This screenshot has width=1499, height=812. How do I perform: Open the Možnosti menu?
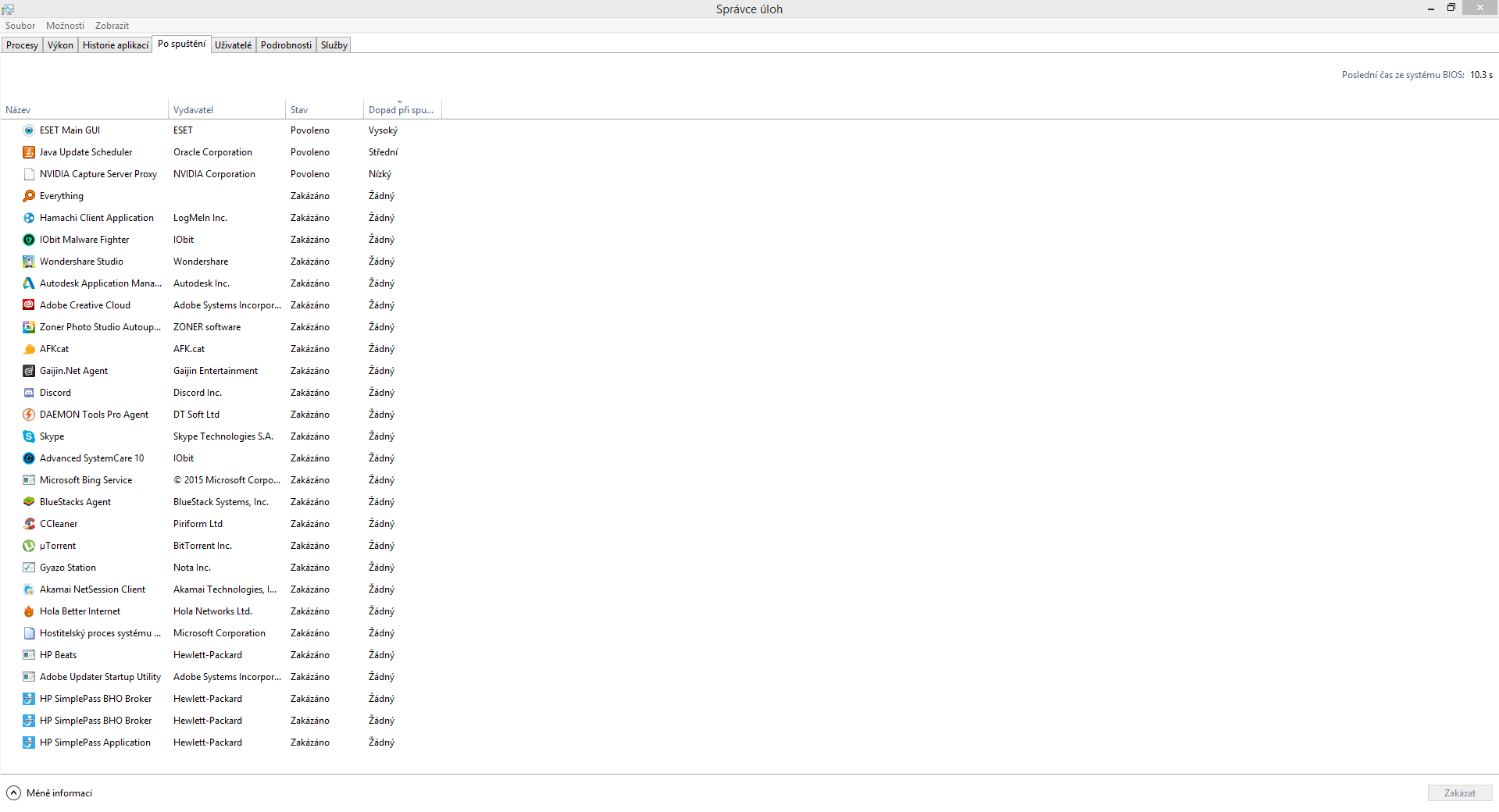click(65, 26)
